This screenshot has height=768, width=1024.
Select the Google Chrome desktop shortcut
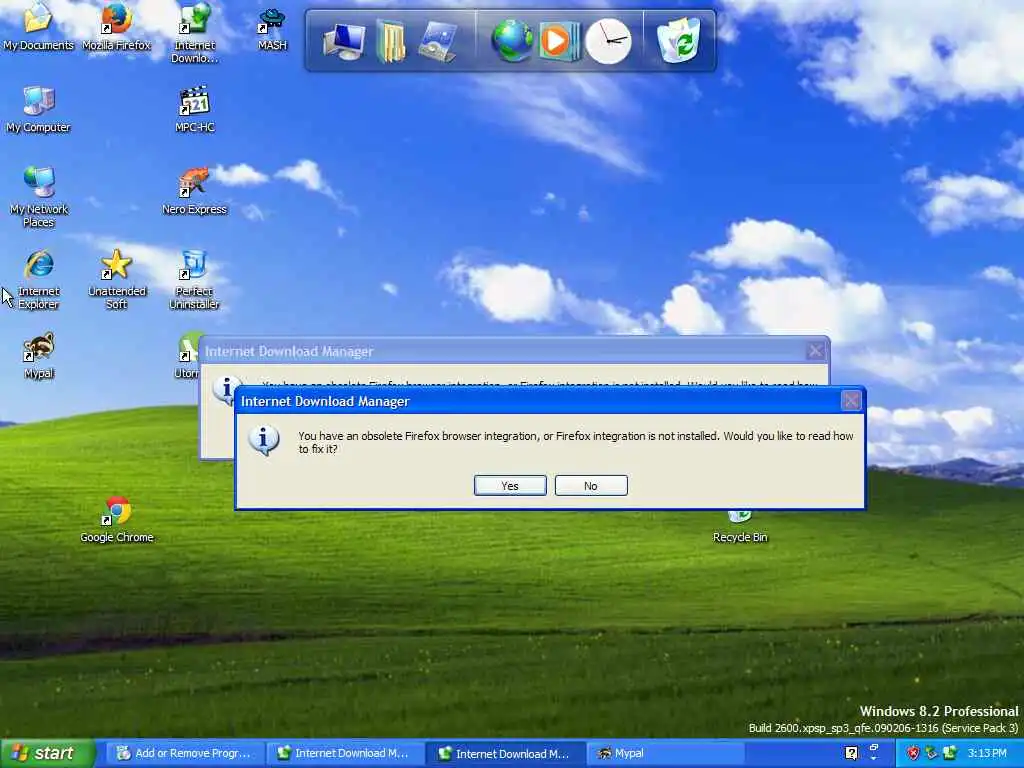click(x=117, y=520)
